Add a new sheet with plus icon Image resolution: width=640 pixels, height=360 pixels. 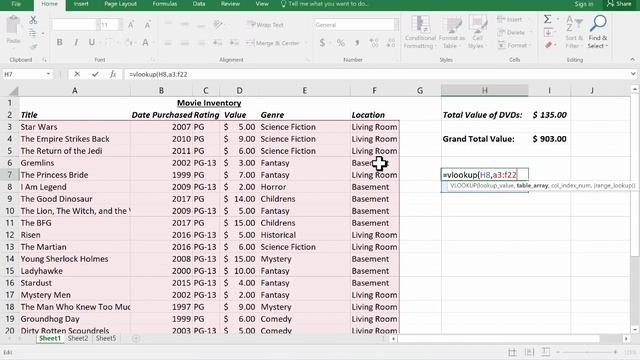click(136, 338)
